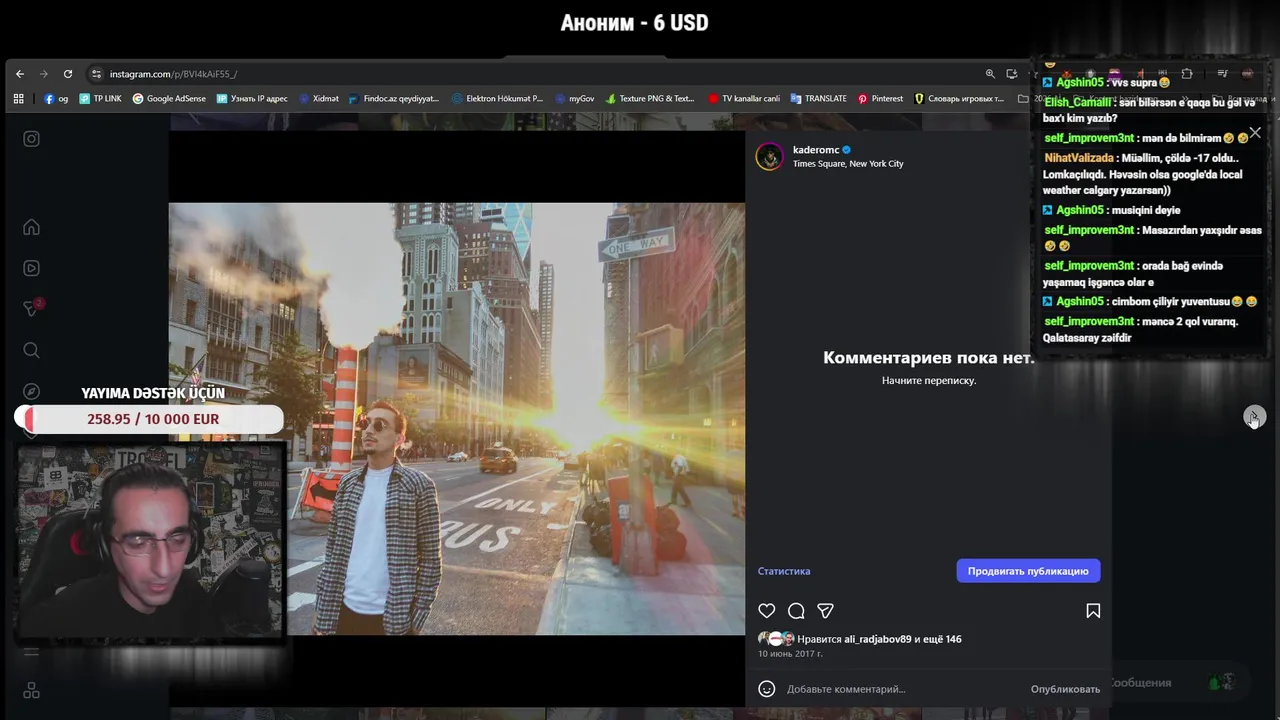This screenshot has width=1280, height=720.
Task: Click the Instagram logo in sidebar
Action: point(31,139)
